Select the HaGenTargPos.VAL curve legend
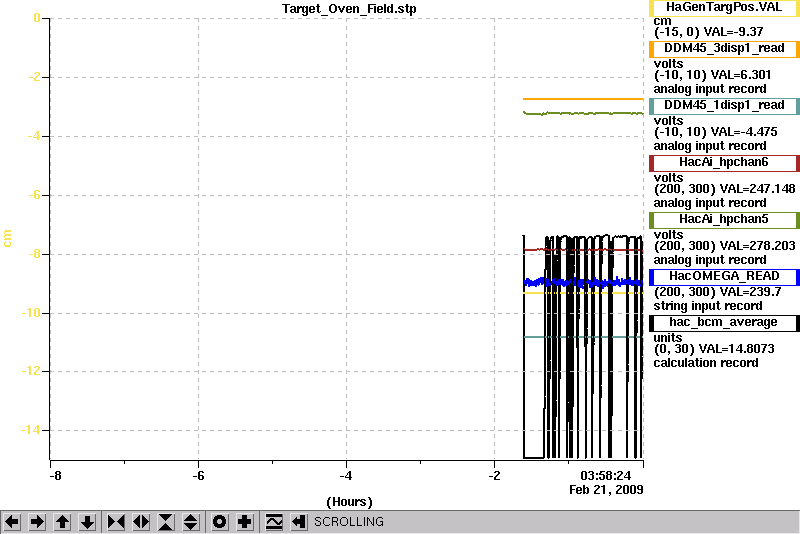The image size is (800, 534). point(724,8)
